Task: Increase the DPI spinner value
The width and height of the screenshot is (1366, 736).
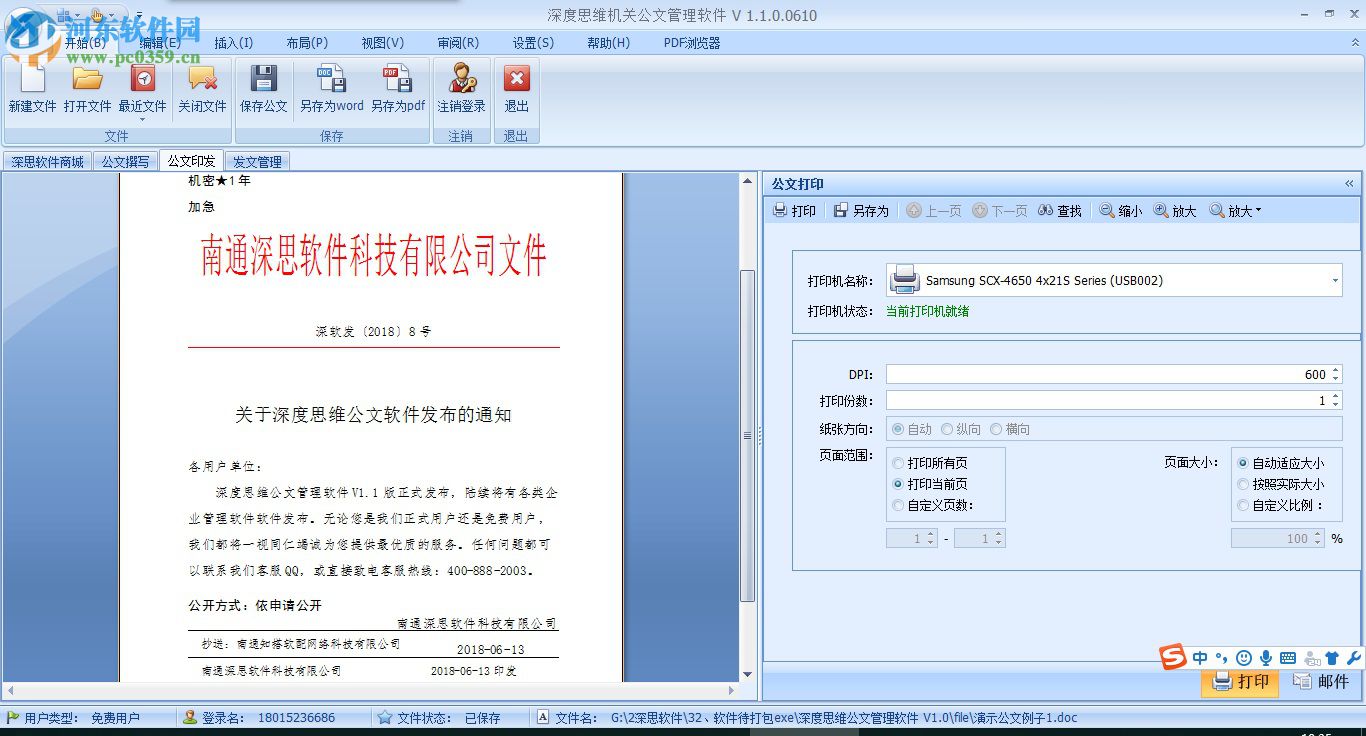Action: 1335,370
